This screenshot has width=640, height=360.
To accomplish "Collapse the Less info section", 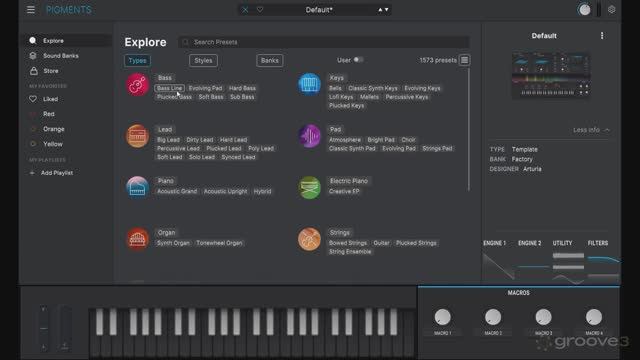I will (x=591, y=130).
